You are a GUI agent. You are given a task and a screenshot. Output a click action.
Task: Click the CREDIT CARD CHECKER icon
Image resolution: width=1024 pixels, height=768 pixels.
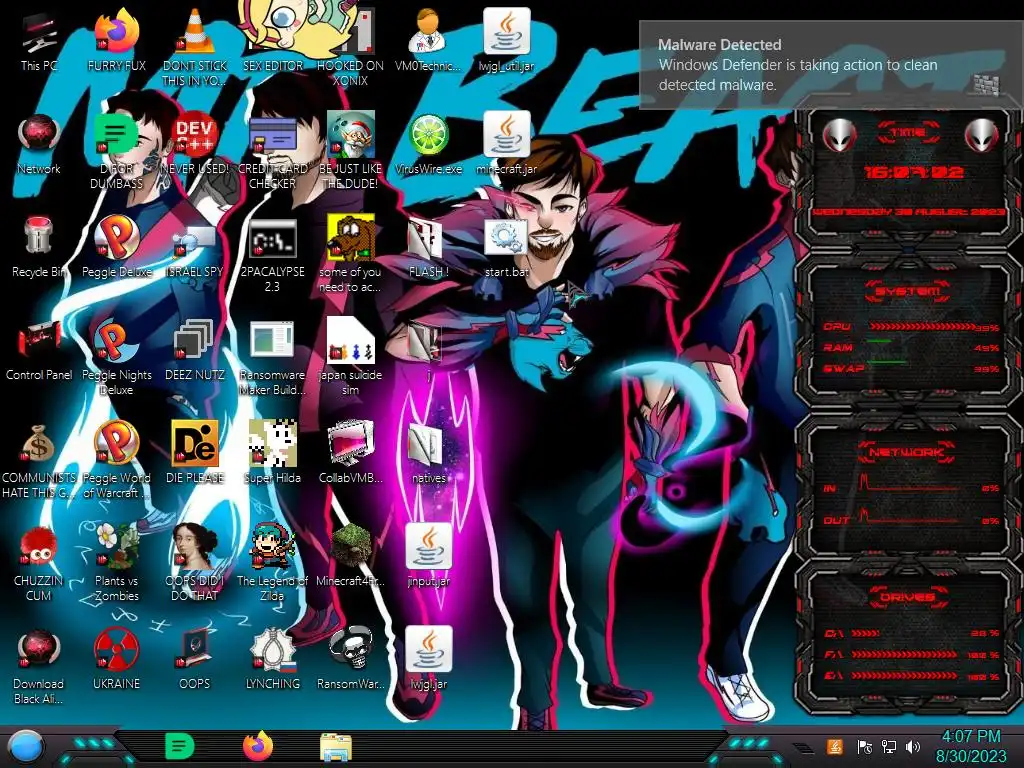coord(272,152)
